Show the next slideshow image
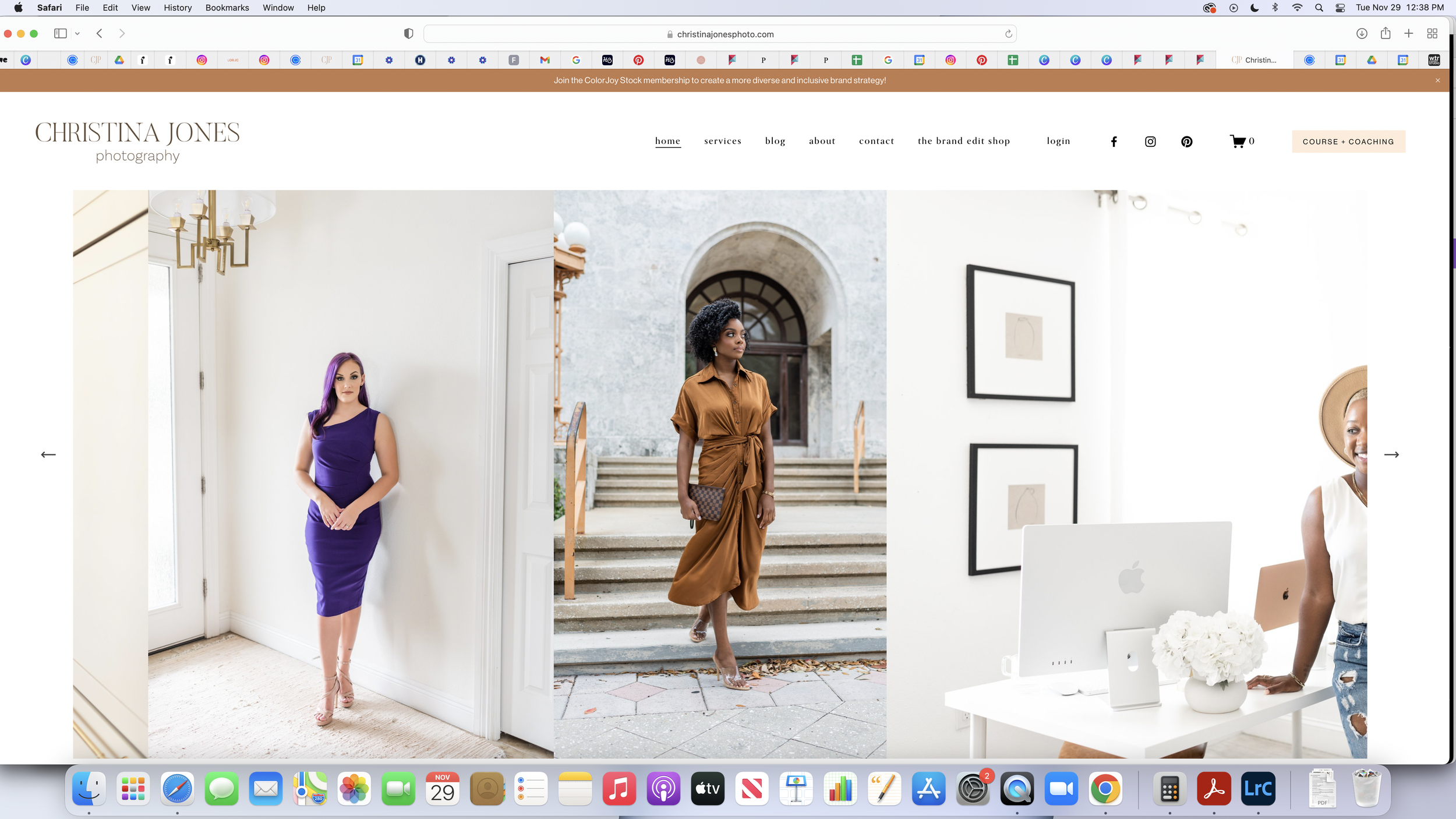The width and height of the screenshot is (1456, 819). pyautogui.click(x=1391, y=454)
